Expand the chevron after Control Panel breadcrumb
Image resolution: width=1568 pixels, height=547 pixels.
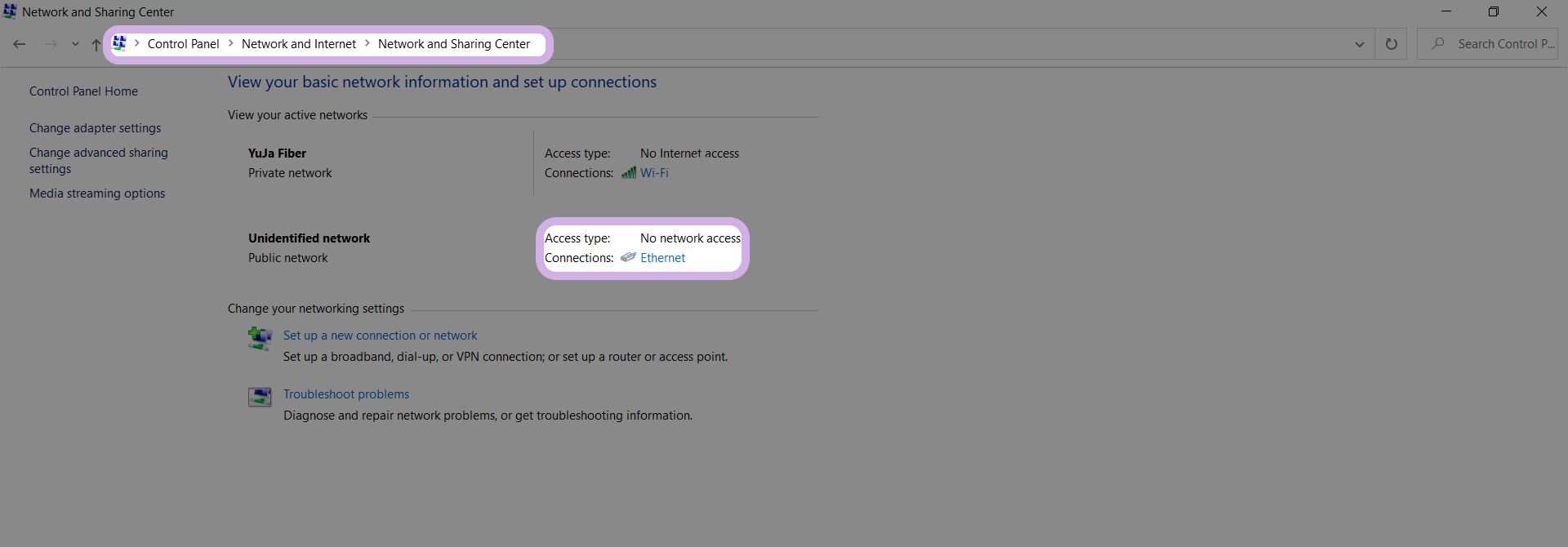(231, 43)
